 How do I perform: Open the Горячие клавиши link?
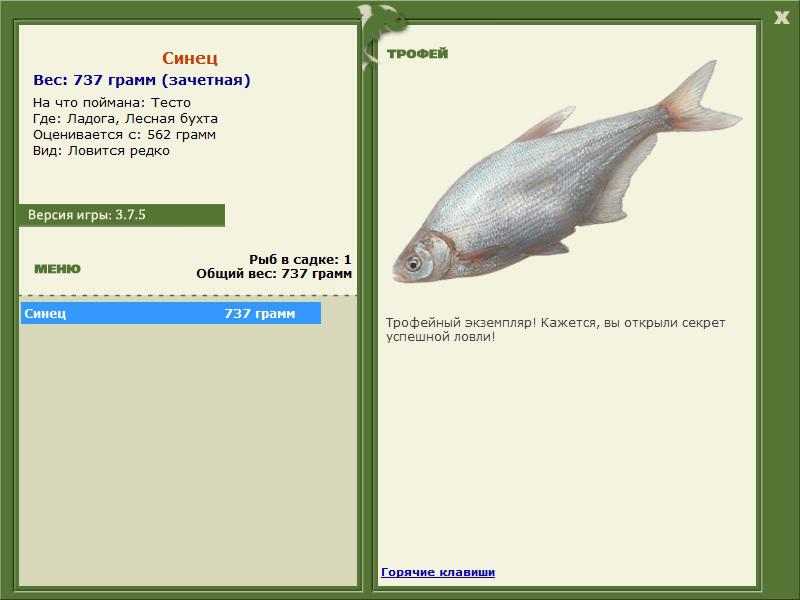(x=438, y=572)
